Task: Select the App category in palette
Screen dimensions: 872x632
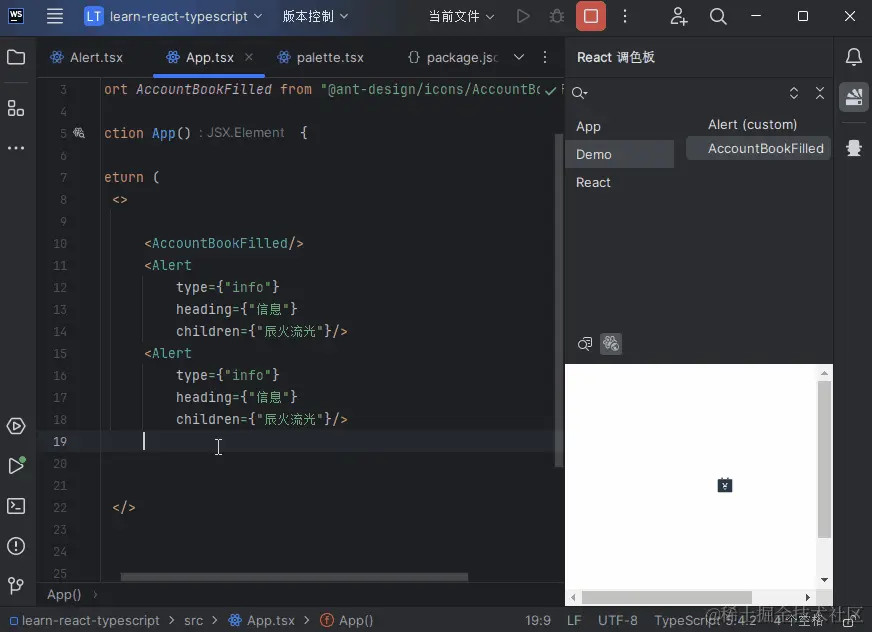Action: (x=619, y=126)
